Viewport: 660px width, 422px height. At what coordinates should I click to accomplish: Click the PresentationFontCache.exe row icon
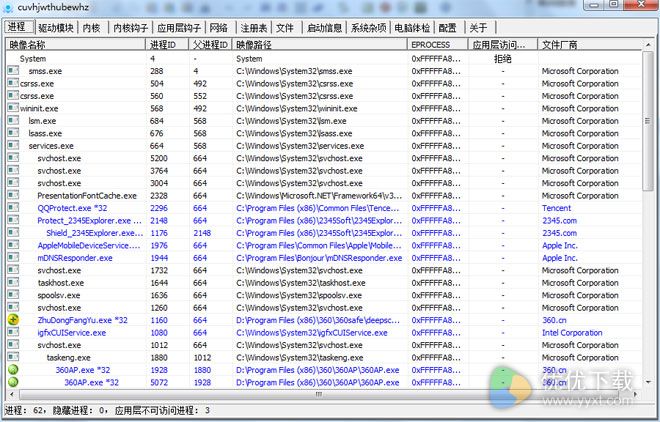coord(13,195)
